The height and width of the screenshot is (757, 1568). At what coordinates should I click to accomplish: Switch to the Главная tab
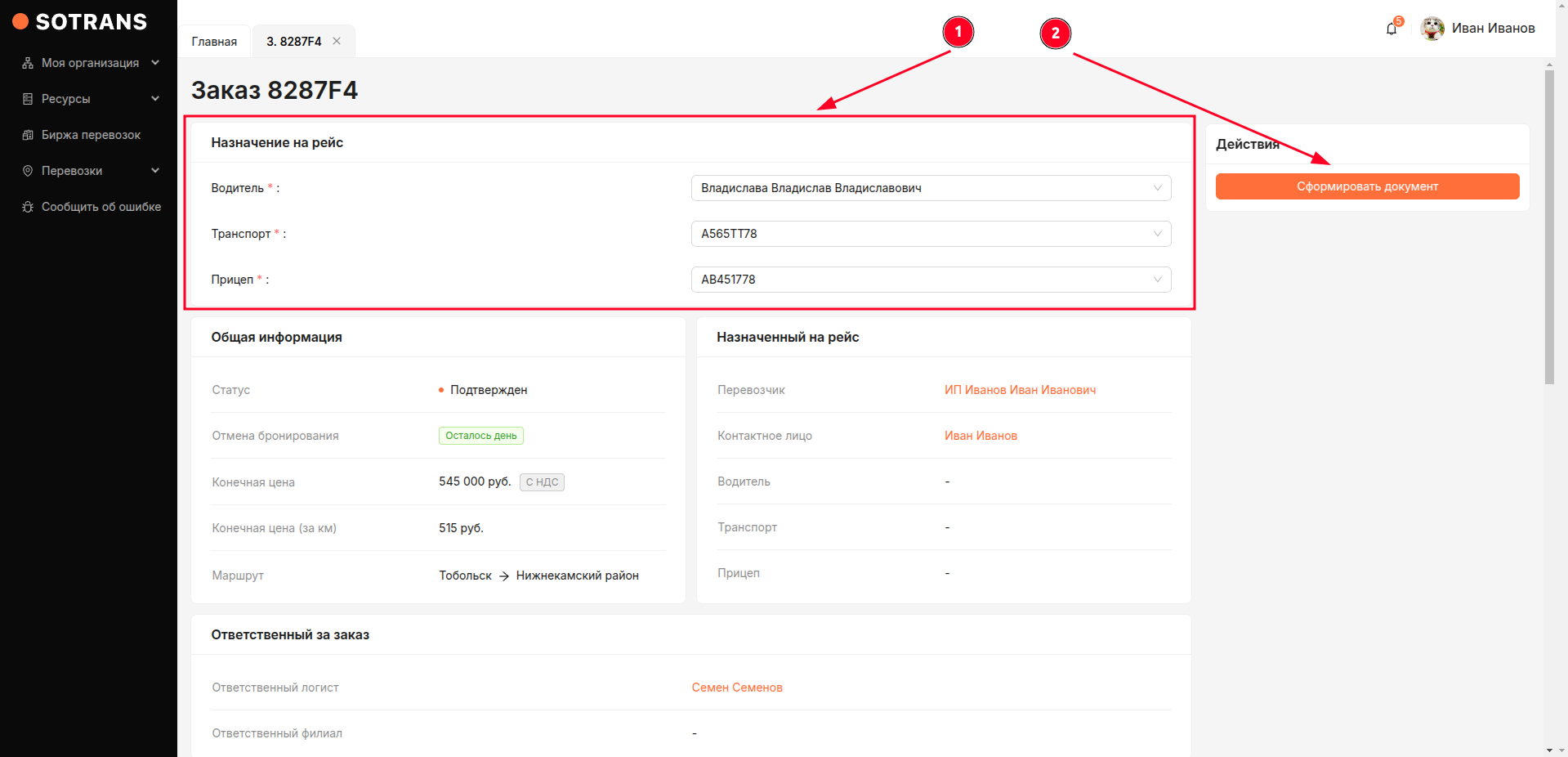point(214,42)
